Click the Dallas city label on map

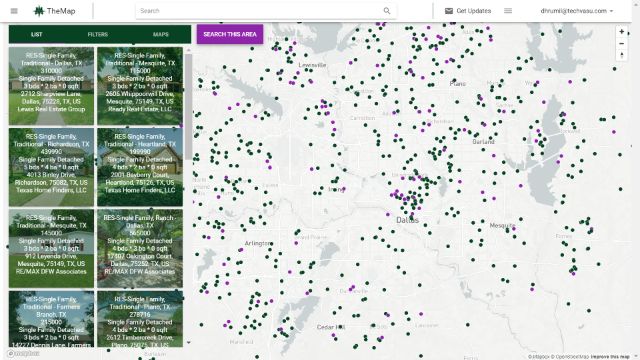[x=407, y=220]
